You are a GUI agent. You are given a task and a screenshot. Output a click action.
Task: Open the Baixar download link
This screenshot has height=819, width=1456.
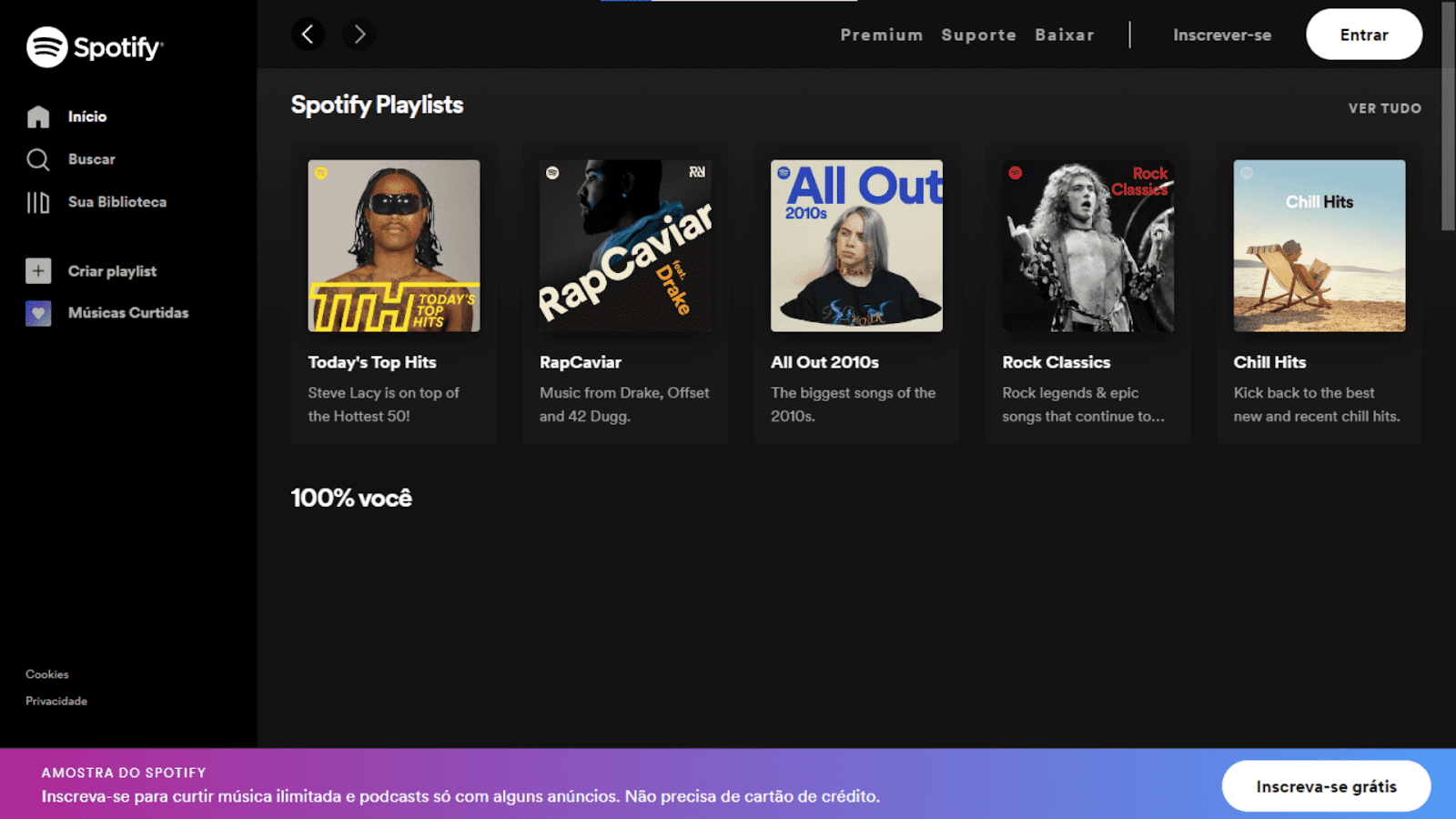1064,35
